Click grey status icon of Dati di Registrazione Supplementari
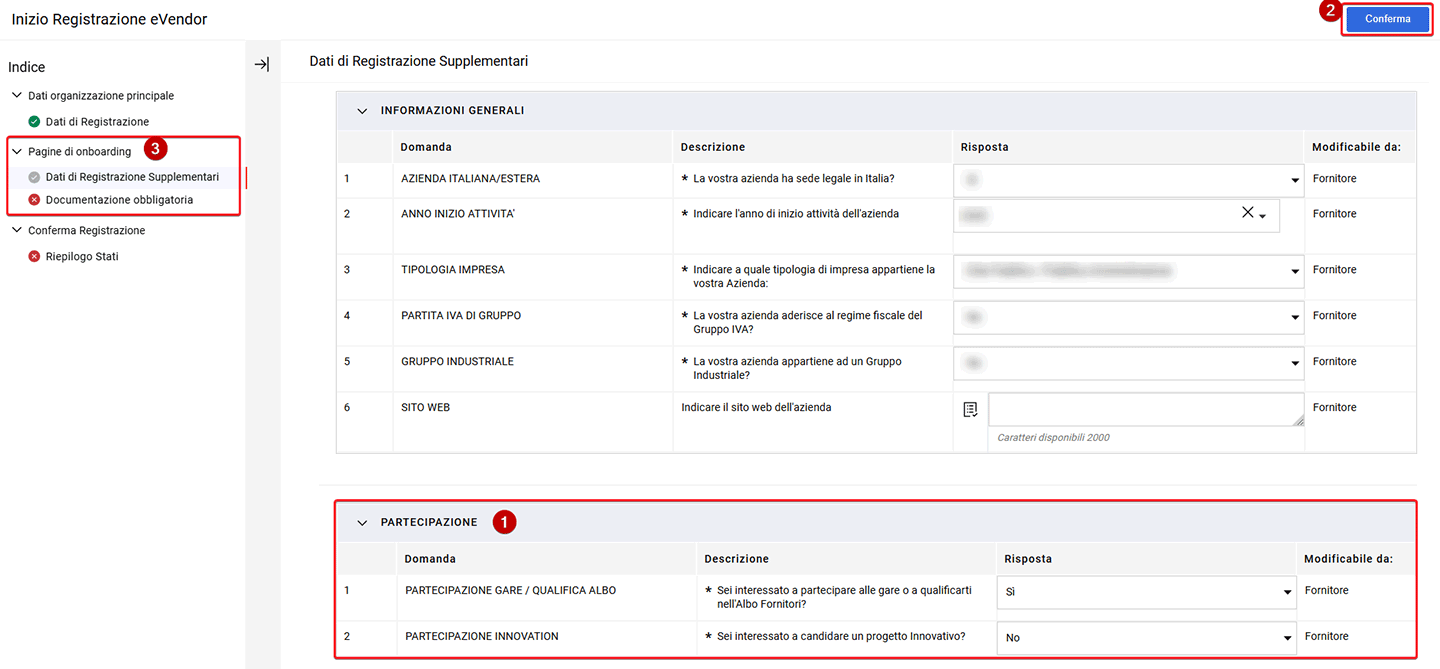 coord(35,177)
